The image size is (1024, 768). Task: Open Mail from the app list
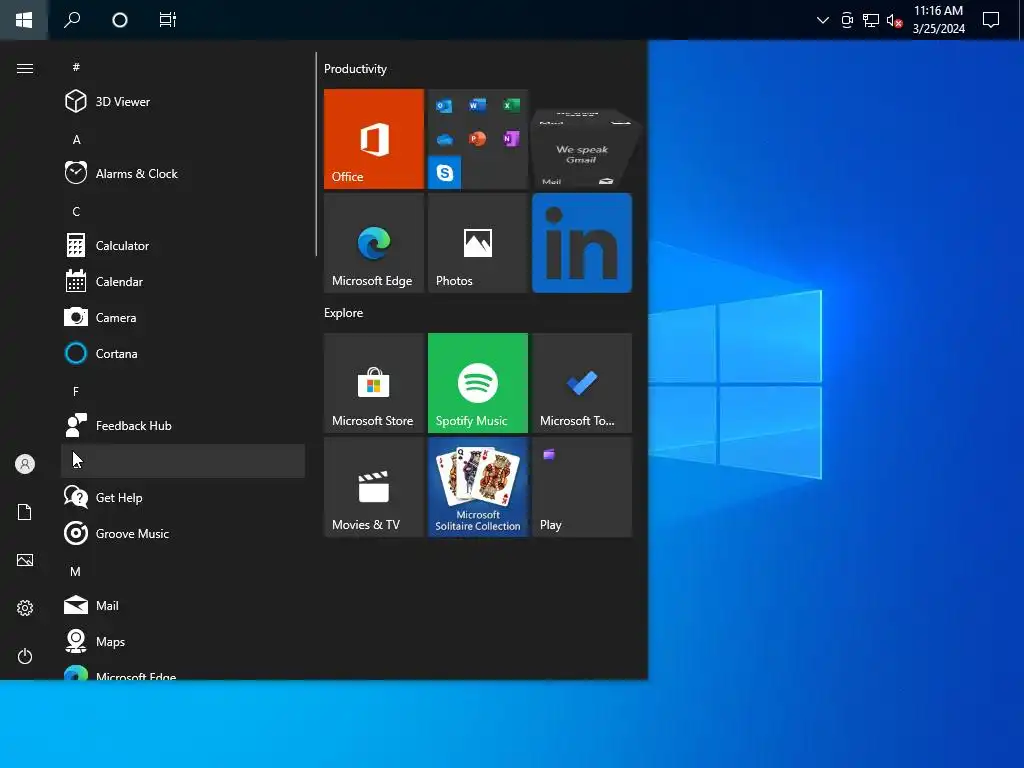click(183, 605)
